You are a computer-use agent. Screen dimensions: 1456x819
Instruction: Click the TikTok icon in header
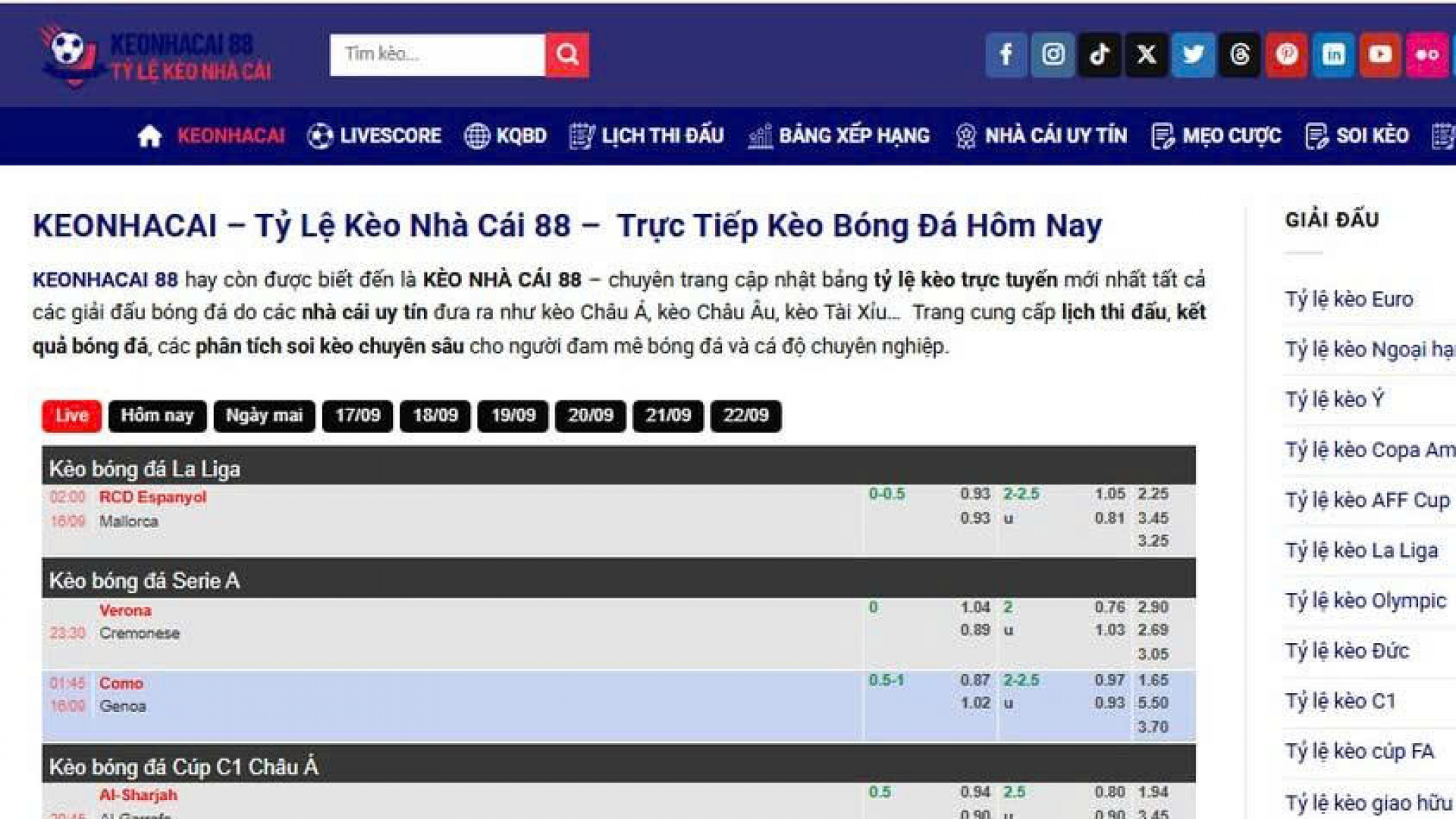(x=1100, y=55)
